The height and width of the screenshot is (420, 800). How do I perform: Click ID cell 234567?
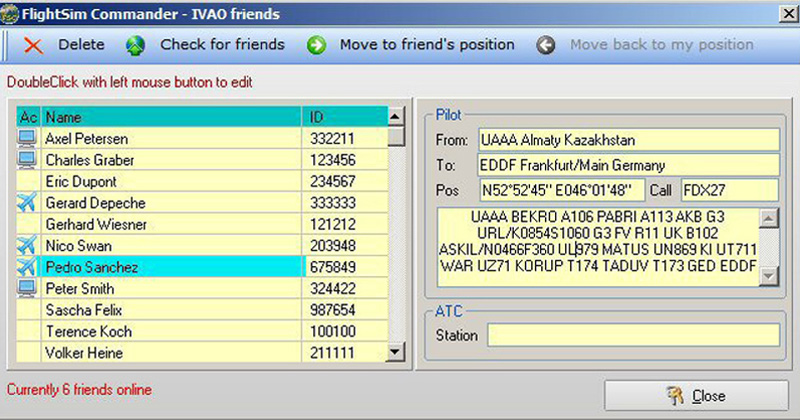pos(345,181)
